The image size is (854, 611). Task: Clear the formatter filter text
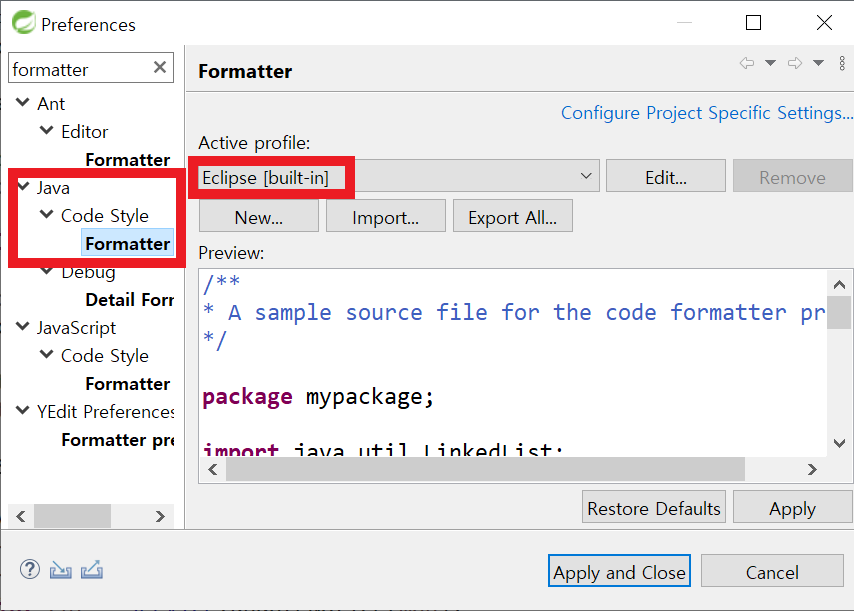coord(160,68)
